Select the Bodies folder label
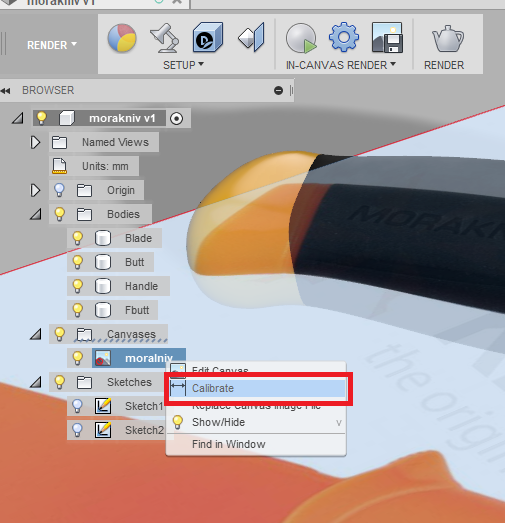Screen dimensions: 505x523 click(123, 214)
